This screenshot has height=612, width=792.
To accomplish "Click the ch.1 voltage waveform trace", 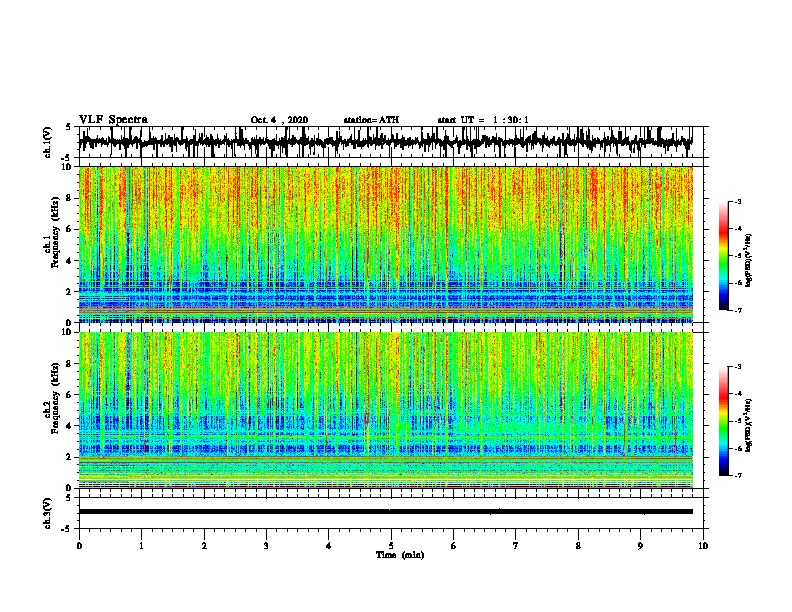I will coord(385,142).
